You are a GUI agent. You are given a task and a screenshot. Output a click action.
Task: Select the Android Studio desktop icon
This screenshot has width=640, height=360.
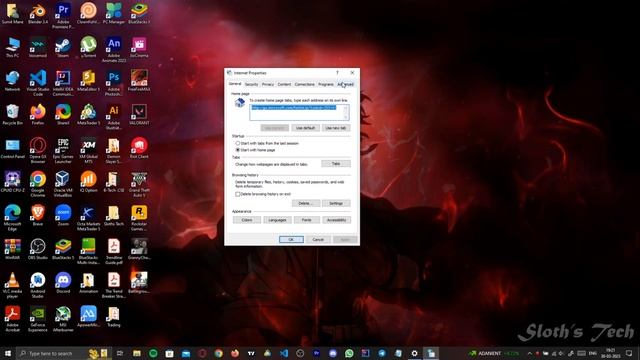38,286
